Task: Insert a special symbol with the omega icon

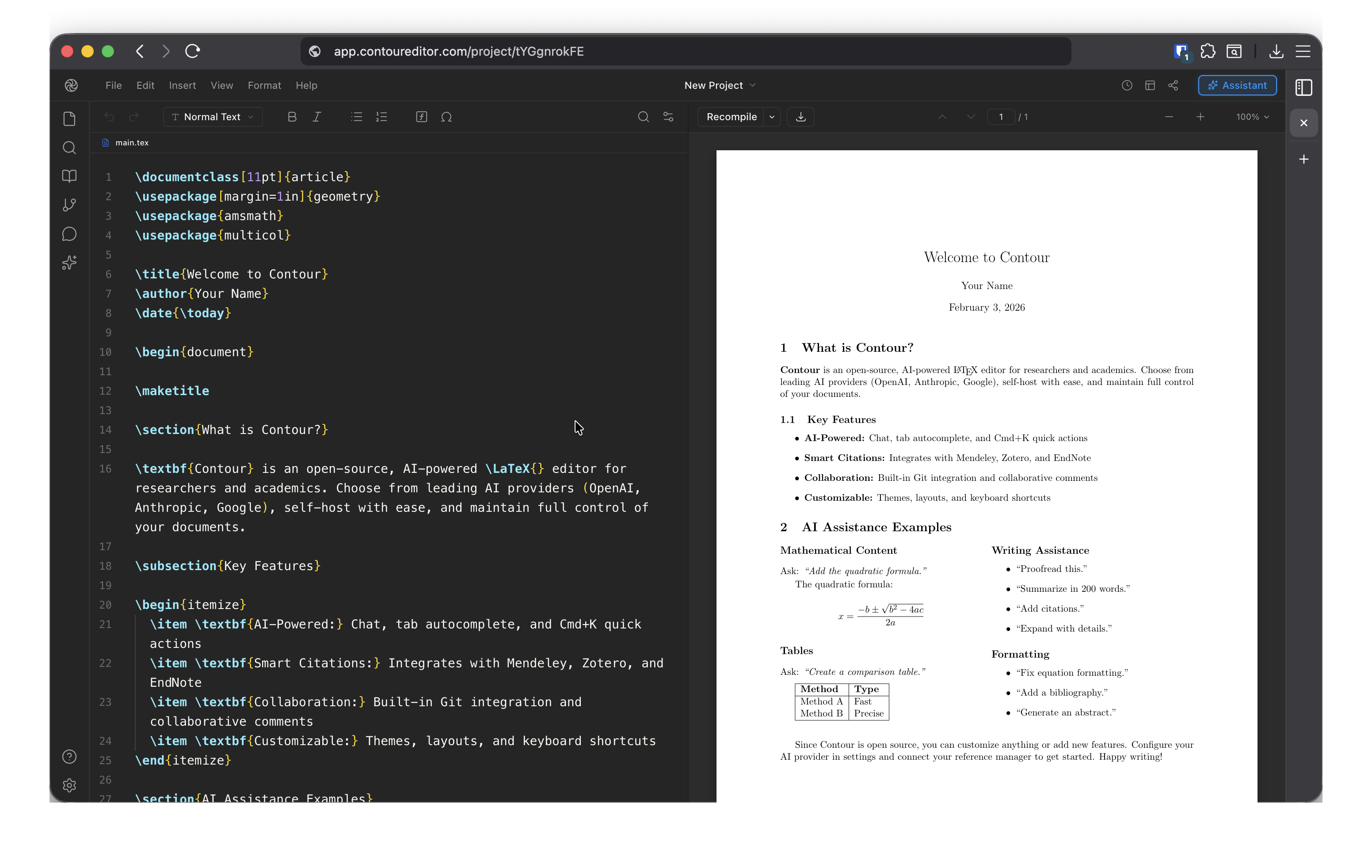Action: (447, 116)
